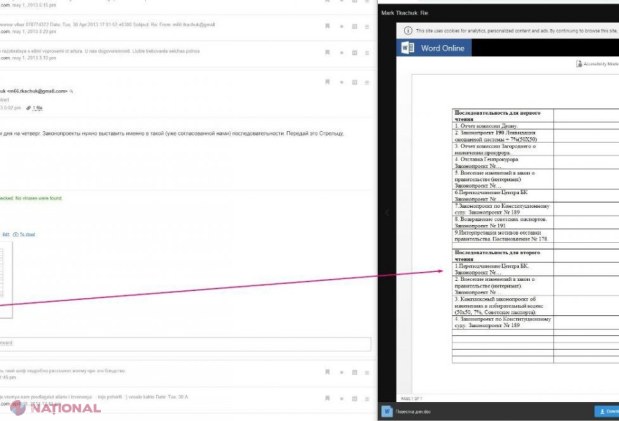This screenshot has height=421, width=619.
Task: Open the attachment thumbnail preview
Action: (x=6, y=280)
